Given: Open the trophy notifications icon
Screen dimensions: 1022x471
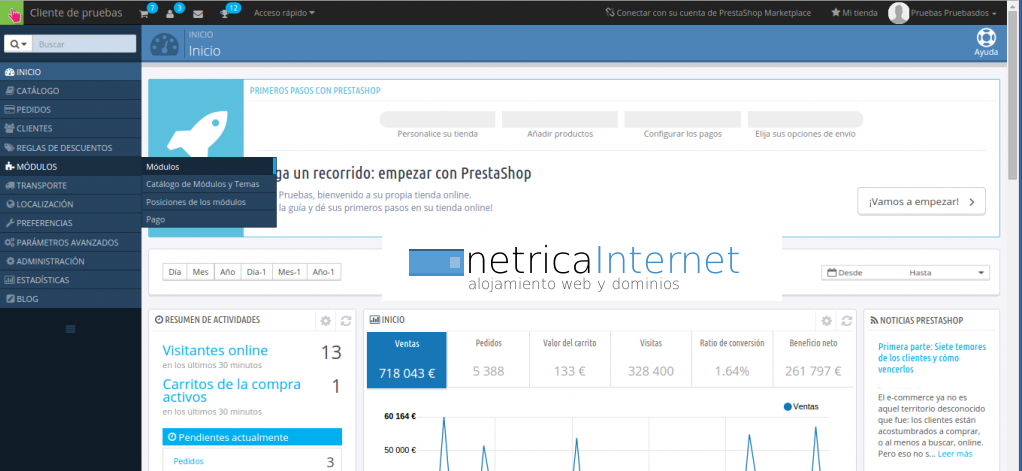Looking at the screenshot, I should coord(225,13).
